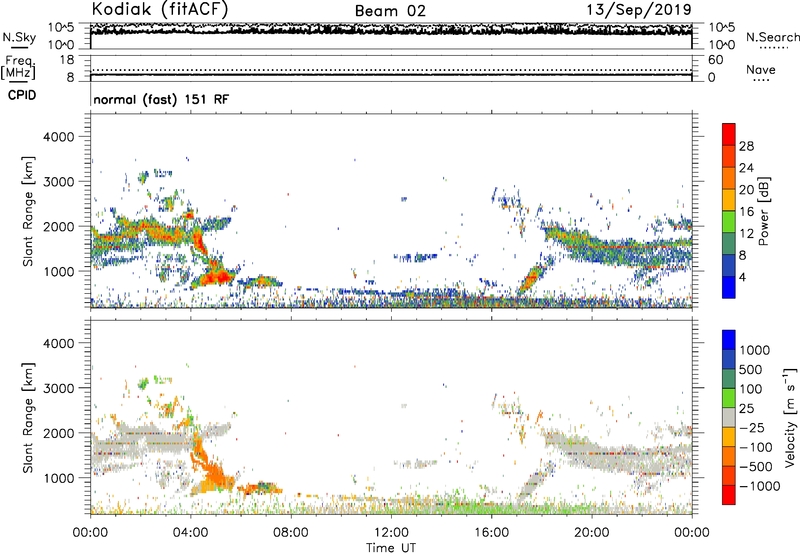Click the "Beam 02" heading
Viewport: 800px width, 554px height.
[x=390, y=11]
